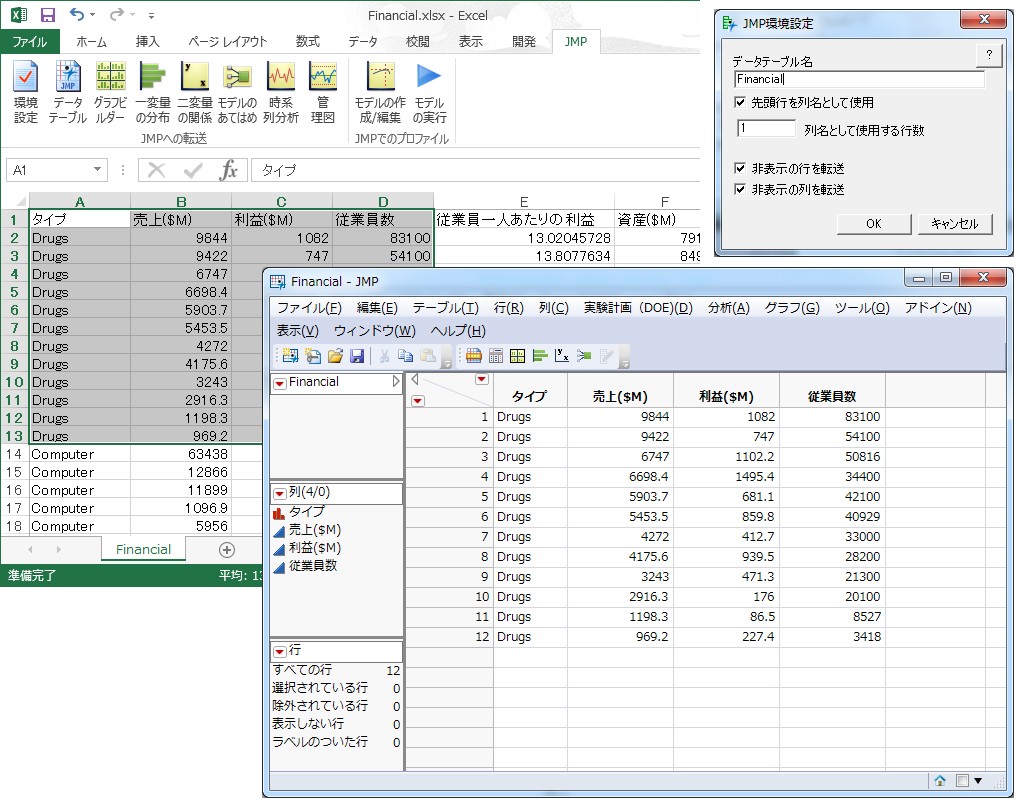1016x801 pixels.
Task: Click キャンセル in JMP環境設定 dialog
Action: pos(954,224)
